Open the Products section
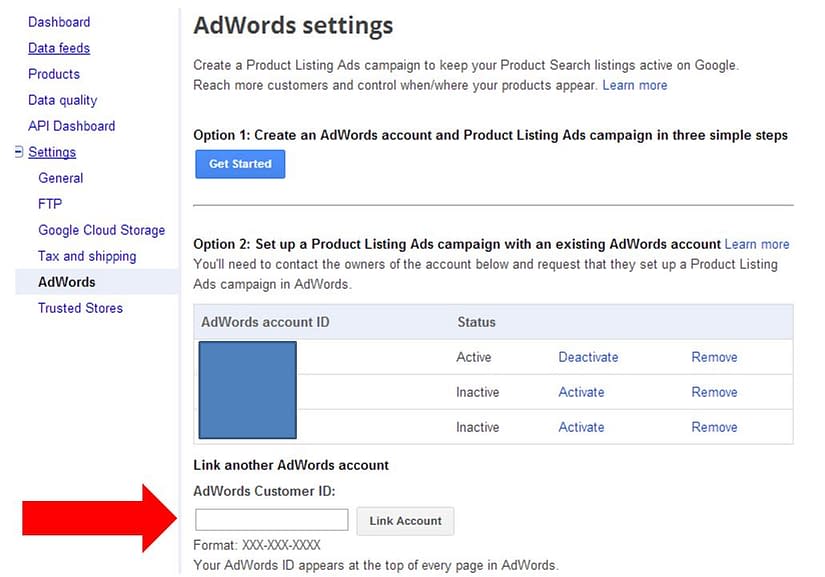 pos(54,74)
